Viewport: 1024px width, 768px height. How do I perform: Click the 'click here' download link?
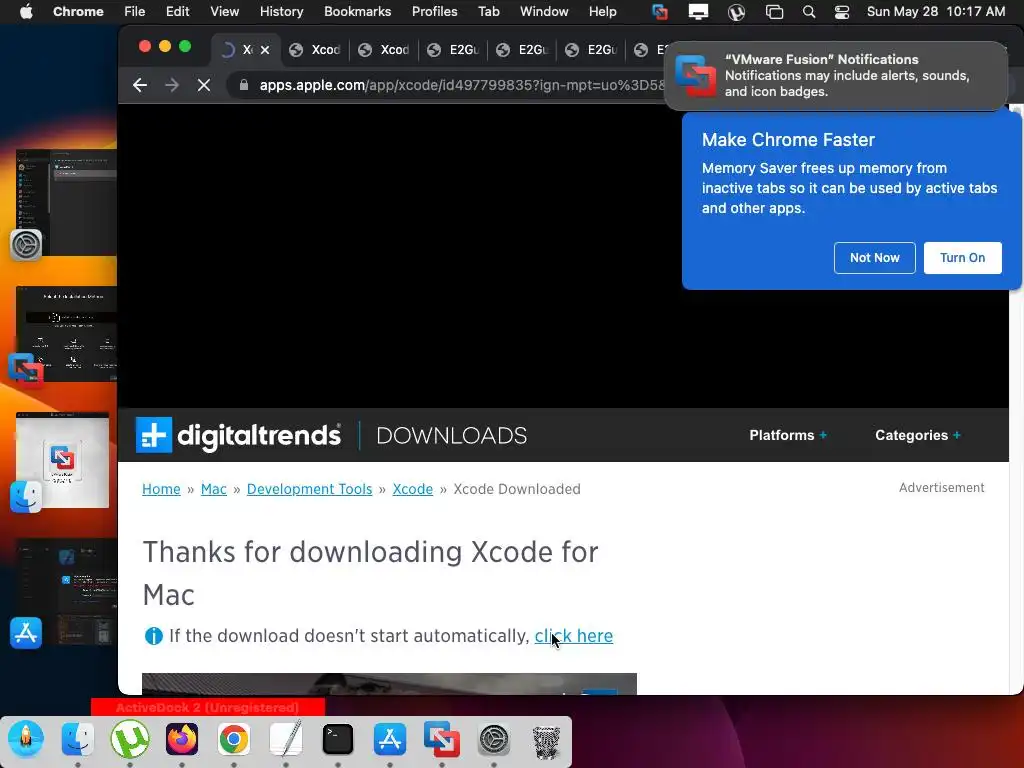click(573, 636)
